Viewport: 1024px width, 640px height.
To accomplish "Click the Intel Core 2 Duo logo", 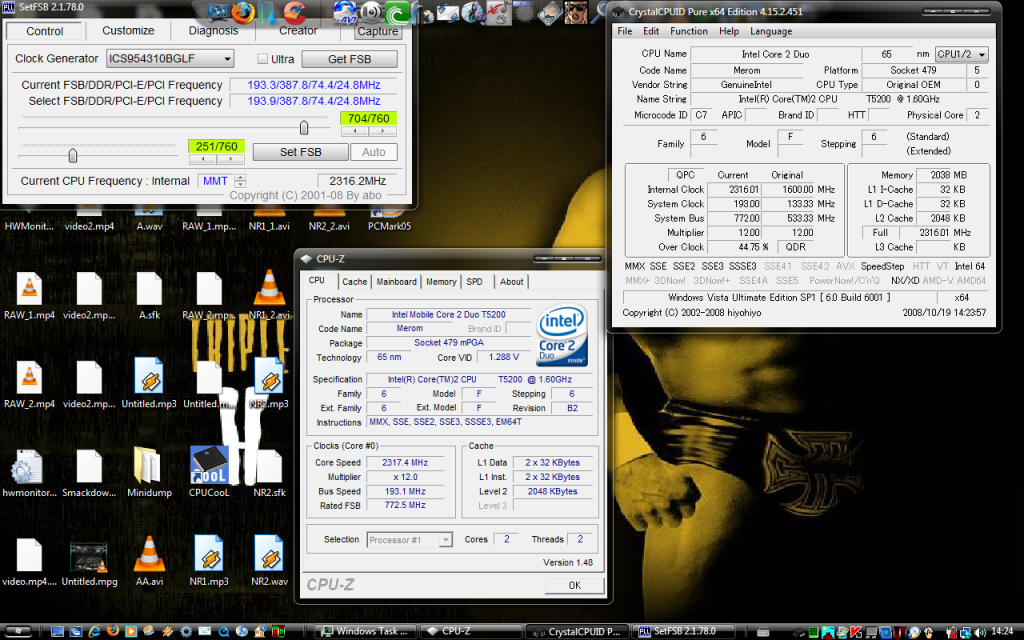I will pyautogui.click(x=562, y=336).
